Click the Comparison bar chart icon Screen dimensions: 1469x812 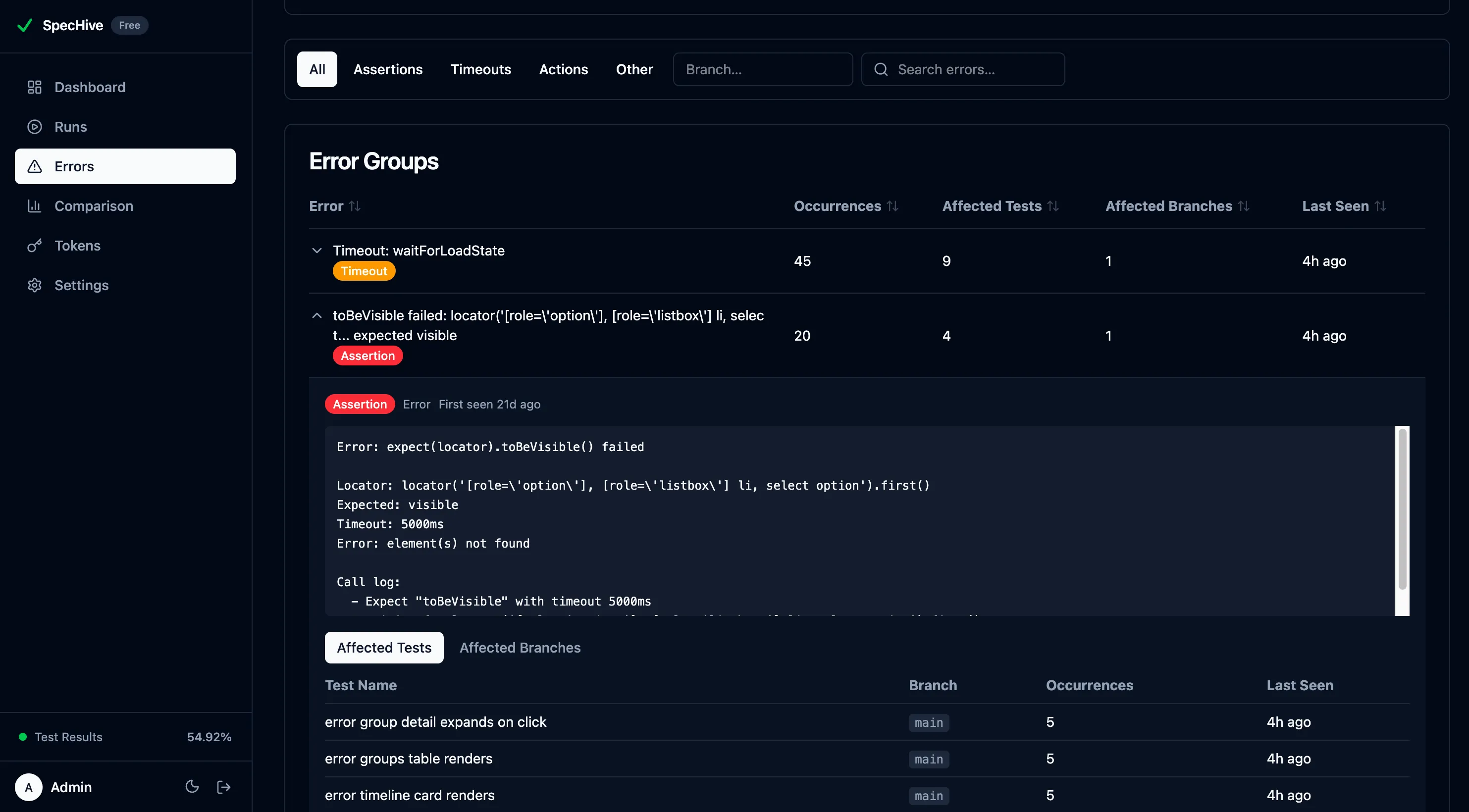[35, 206]
